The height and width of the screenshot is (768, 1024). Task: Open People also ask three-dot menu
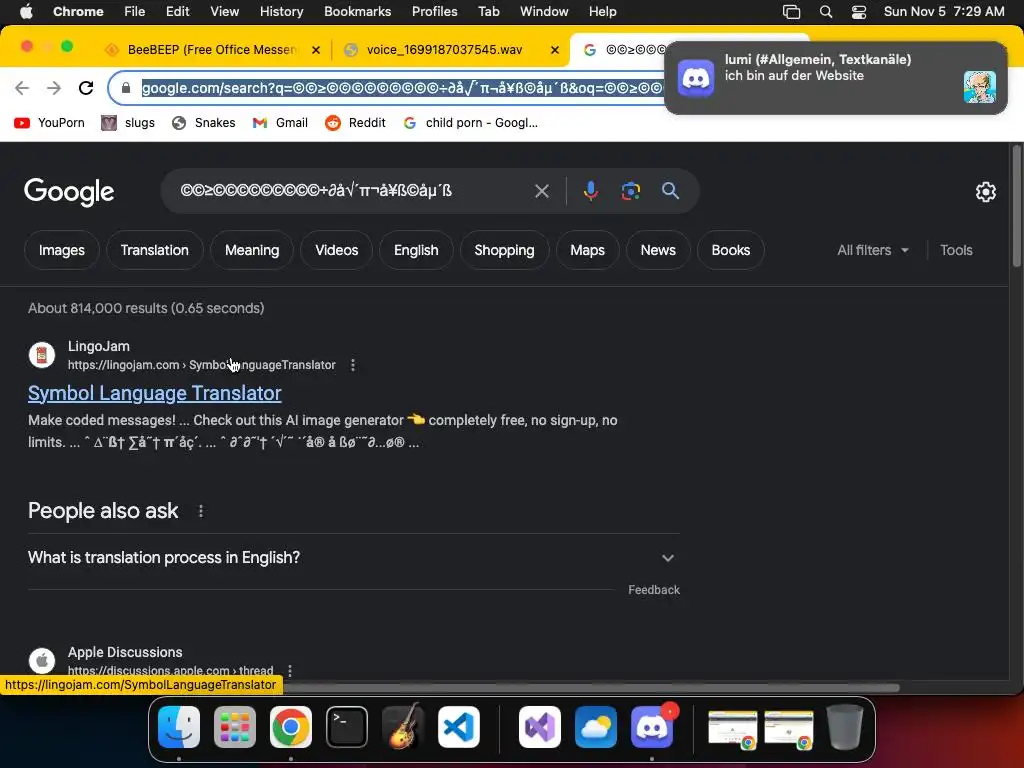coord(200,511)
